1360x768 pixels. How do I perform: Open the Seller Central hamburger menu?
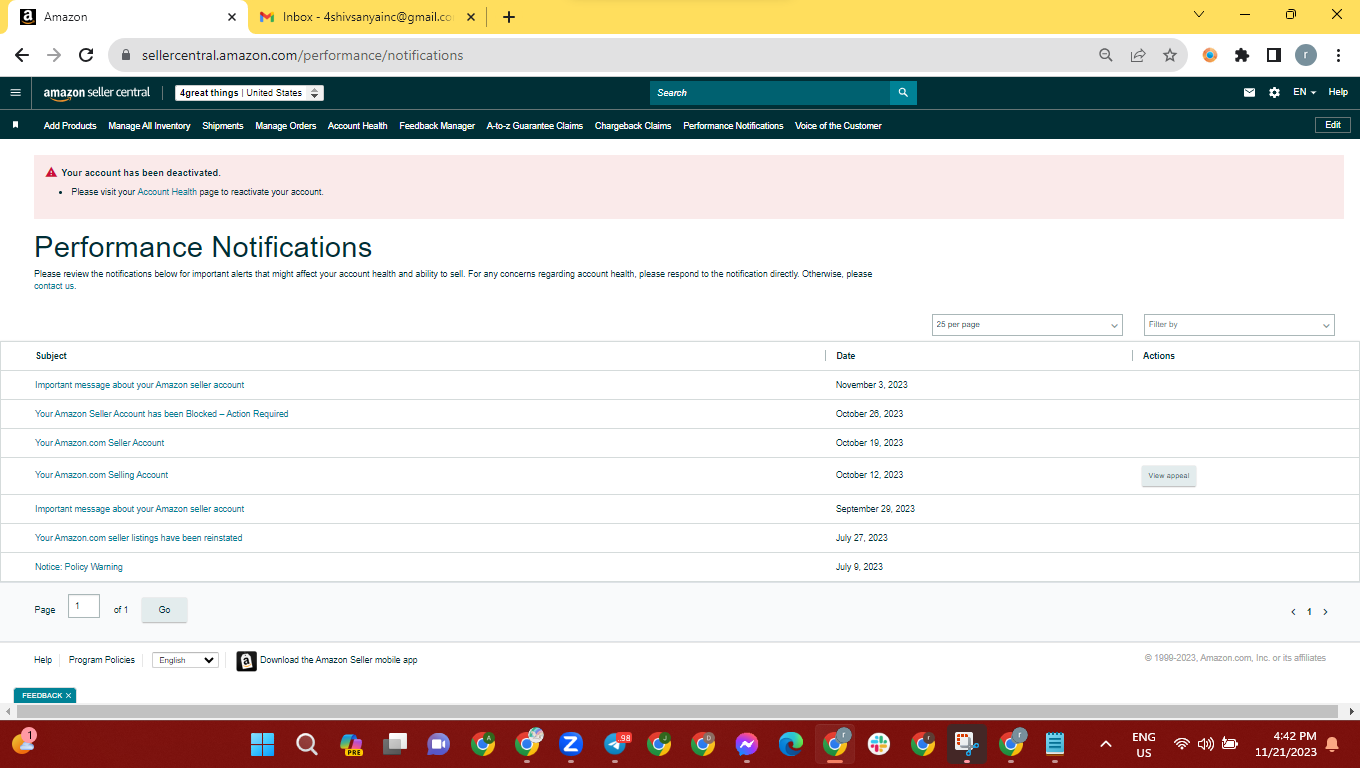point(15,93)
